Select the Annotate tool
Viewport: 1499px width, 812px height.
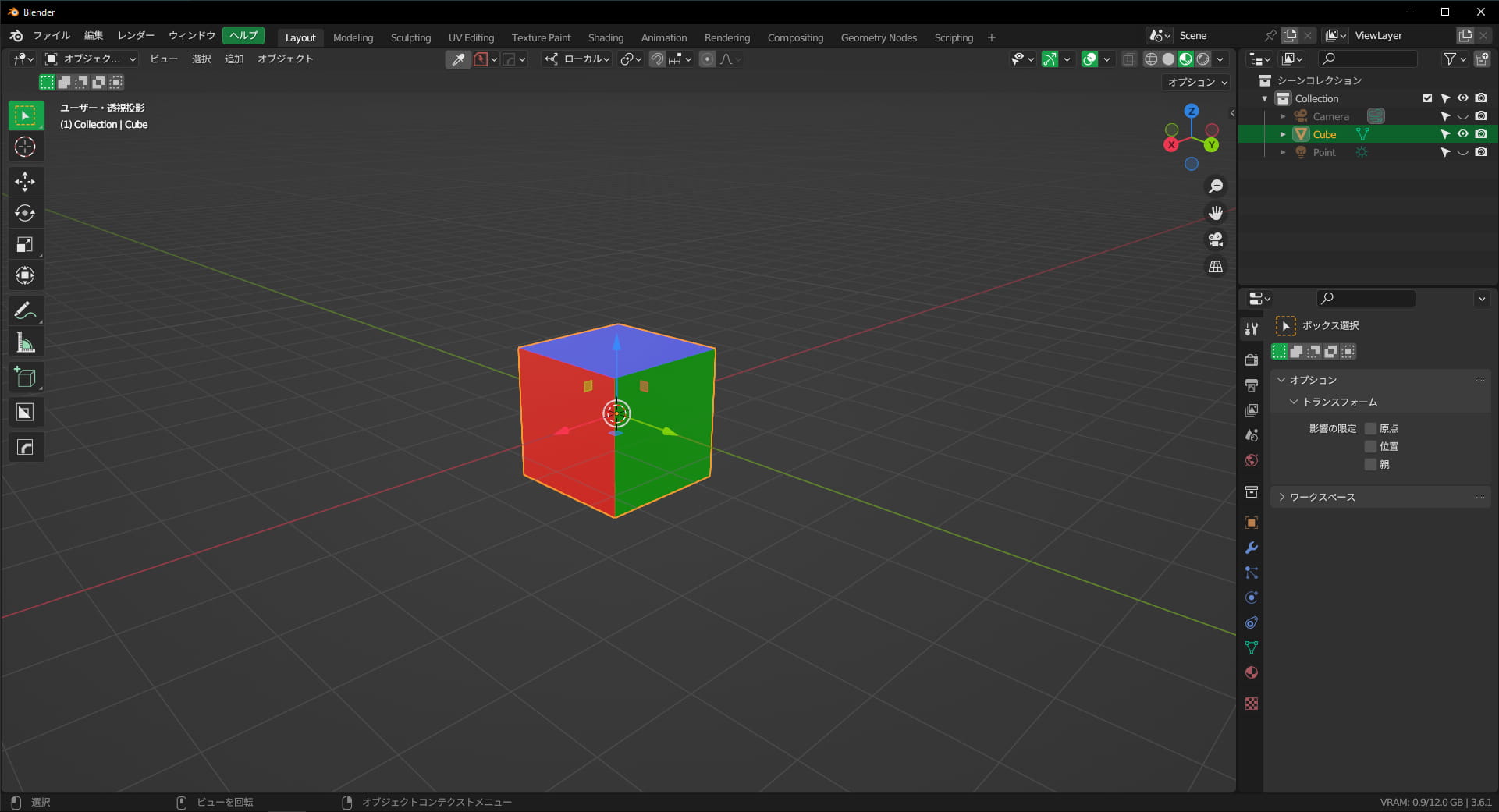coord(26,310)
